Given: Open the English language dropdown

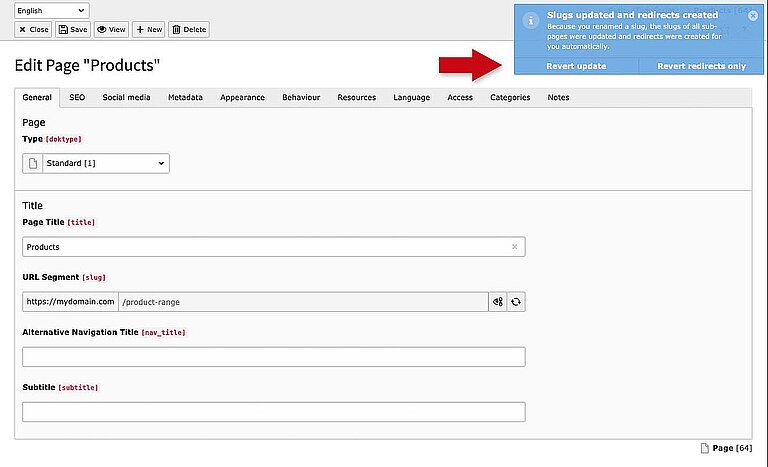Looking at the screenshot, I should click(51, 10).
